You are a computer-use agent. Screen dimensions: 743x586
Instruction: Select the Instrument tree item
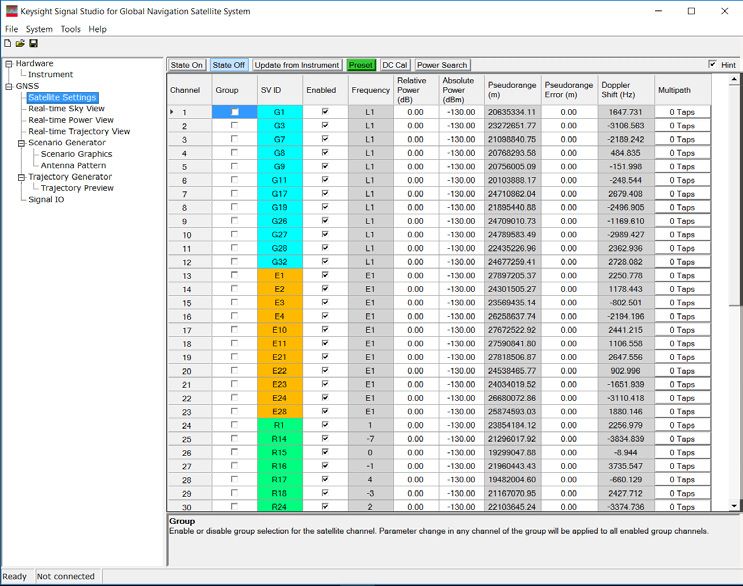pos(50,74)
